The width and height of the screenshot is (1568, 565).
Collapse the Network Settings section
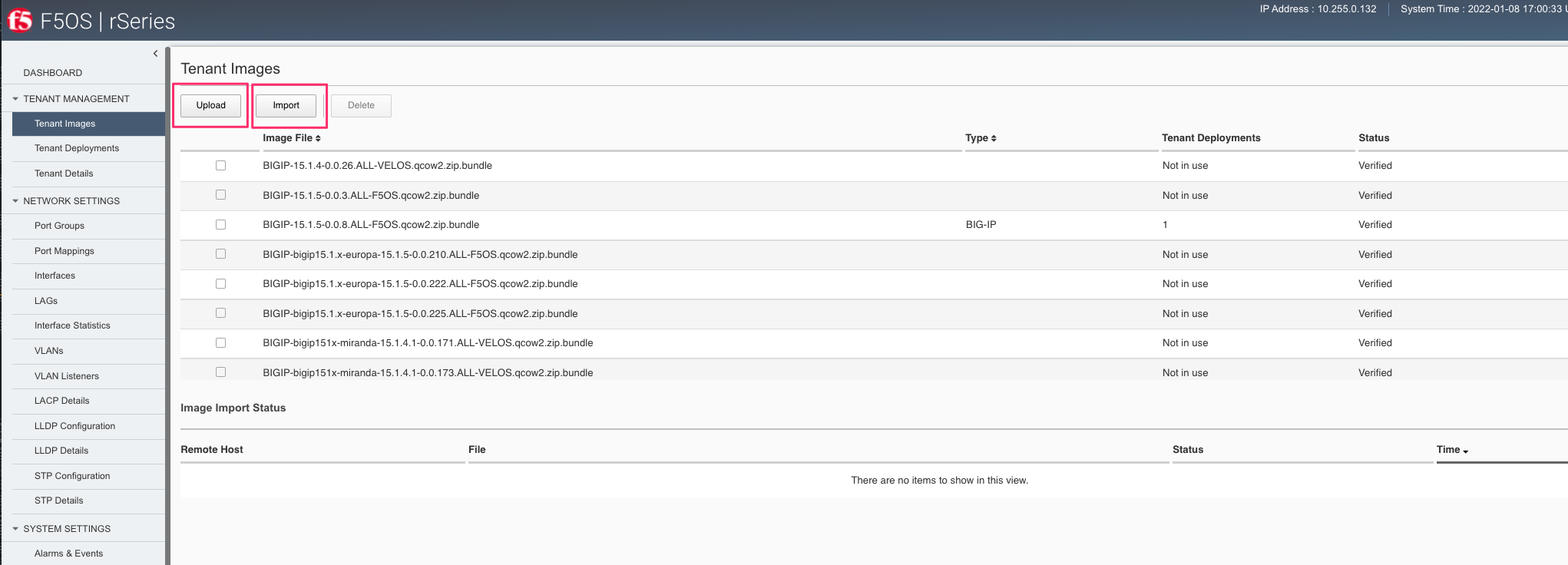(15, 201)
